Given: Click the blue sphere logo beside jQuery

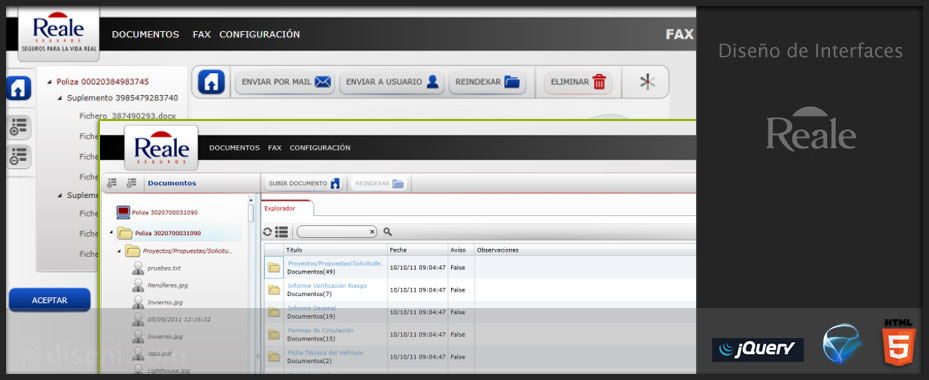Looking at the screenshot, I should [842, 344].
